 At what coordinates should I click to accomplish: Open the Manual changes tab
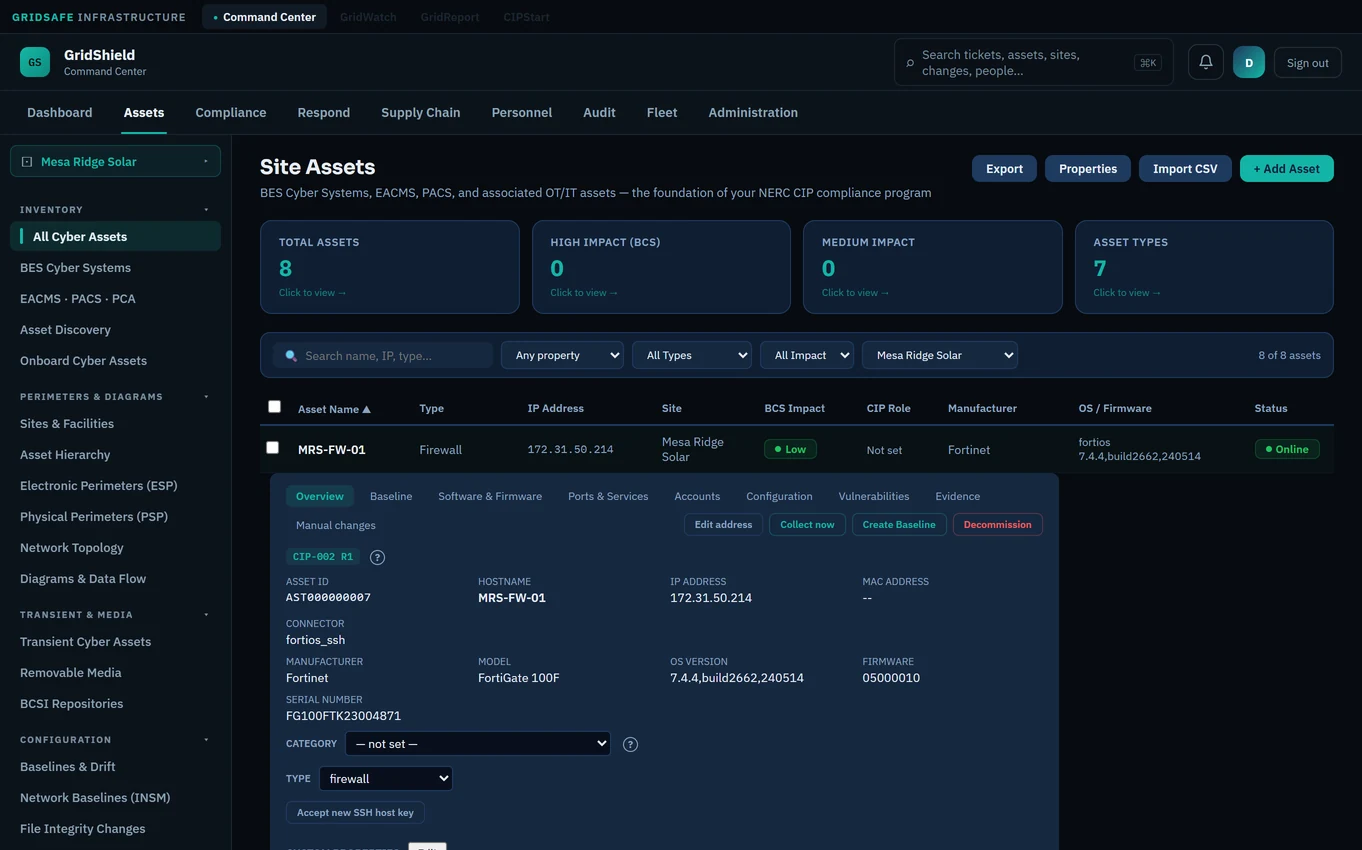(x=336, y=525)
